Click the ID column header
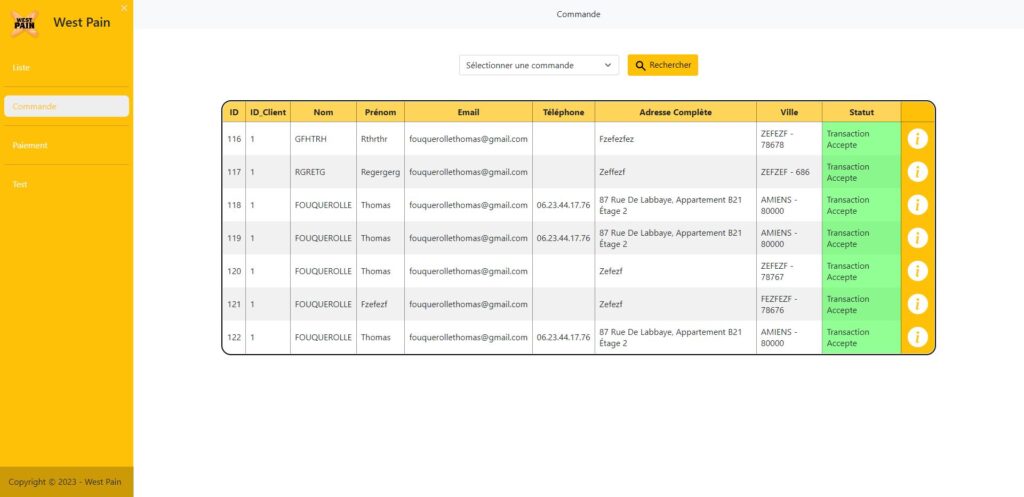 234,112
